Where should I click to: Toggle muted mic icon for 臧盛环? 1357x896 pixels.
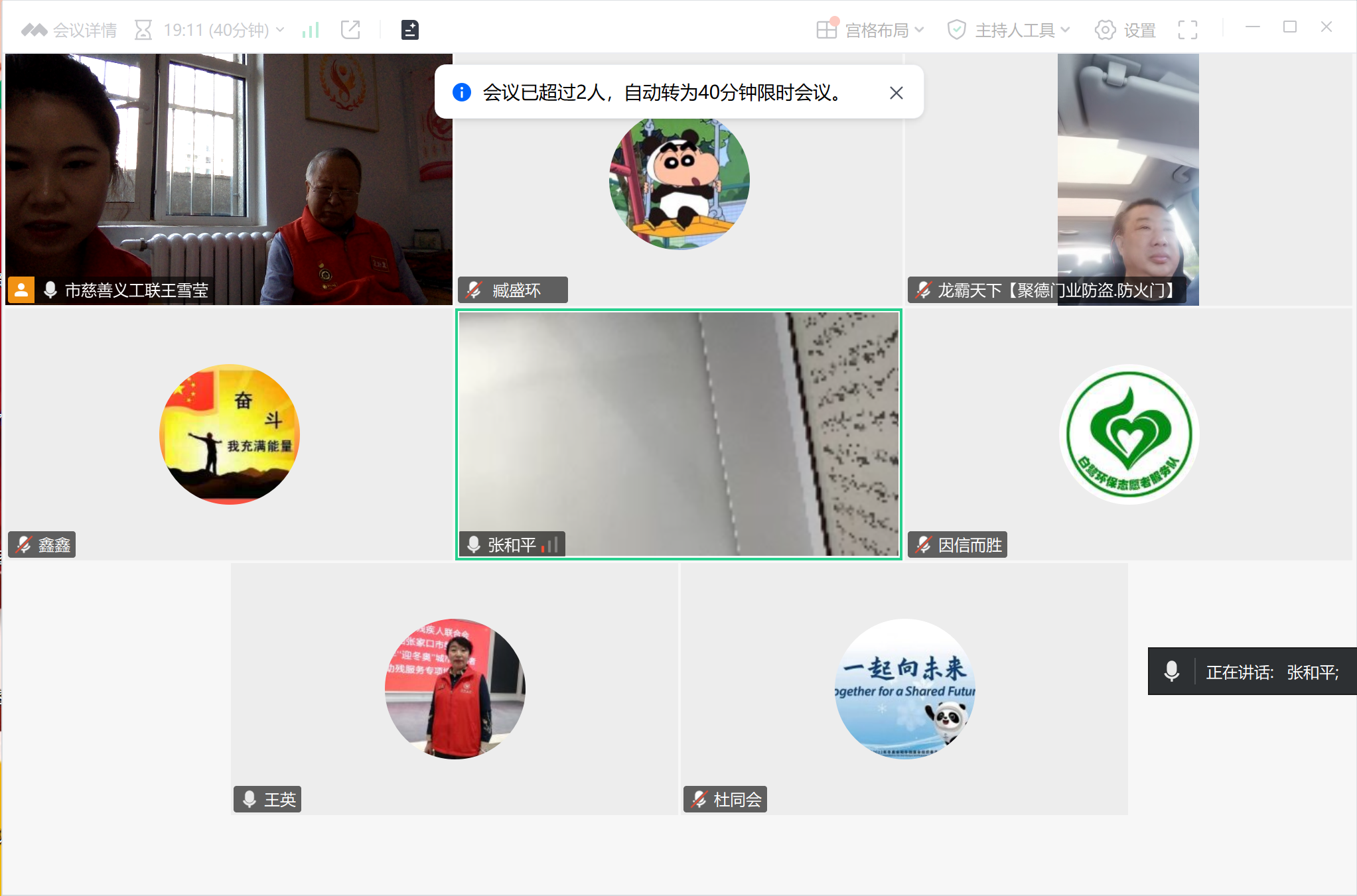(474, 290)
